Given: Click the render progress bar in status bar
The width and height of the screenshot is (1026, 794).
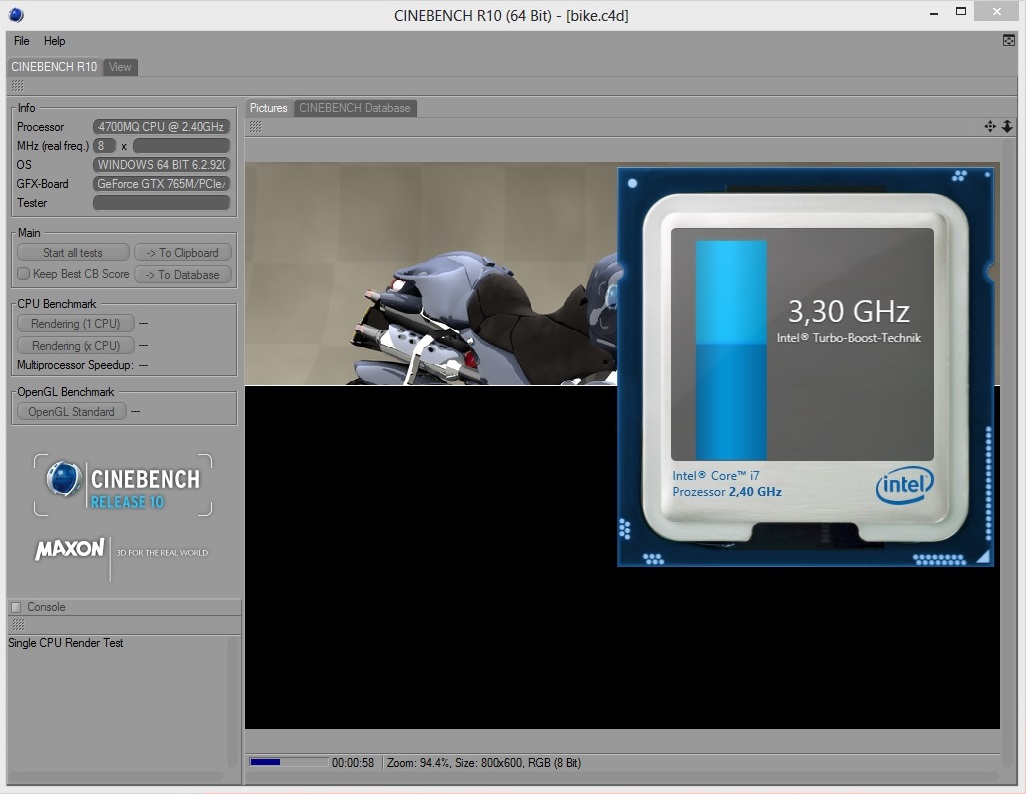Looking at the screenshot, I should (x=289, y=762).
